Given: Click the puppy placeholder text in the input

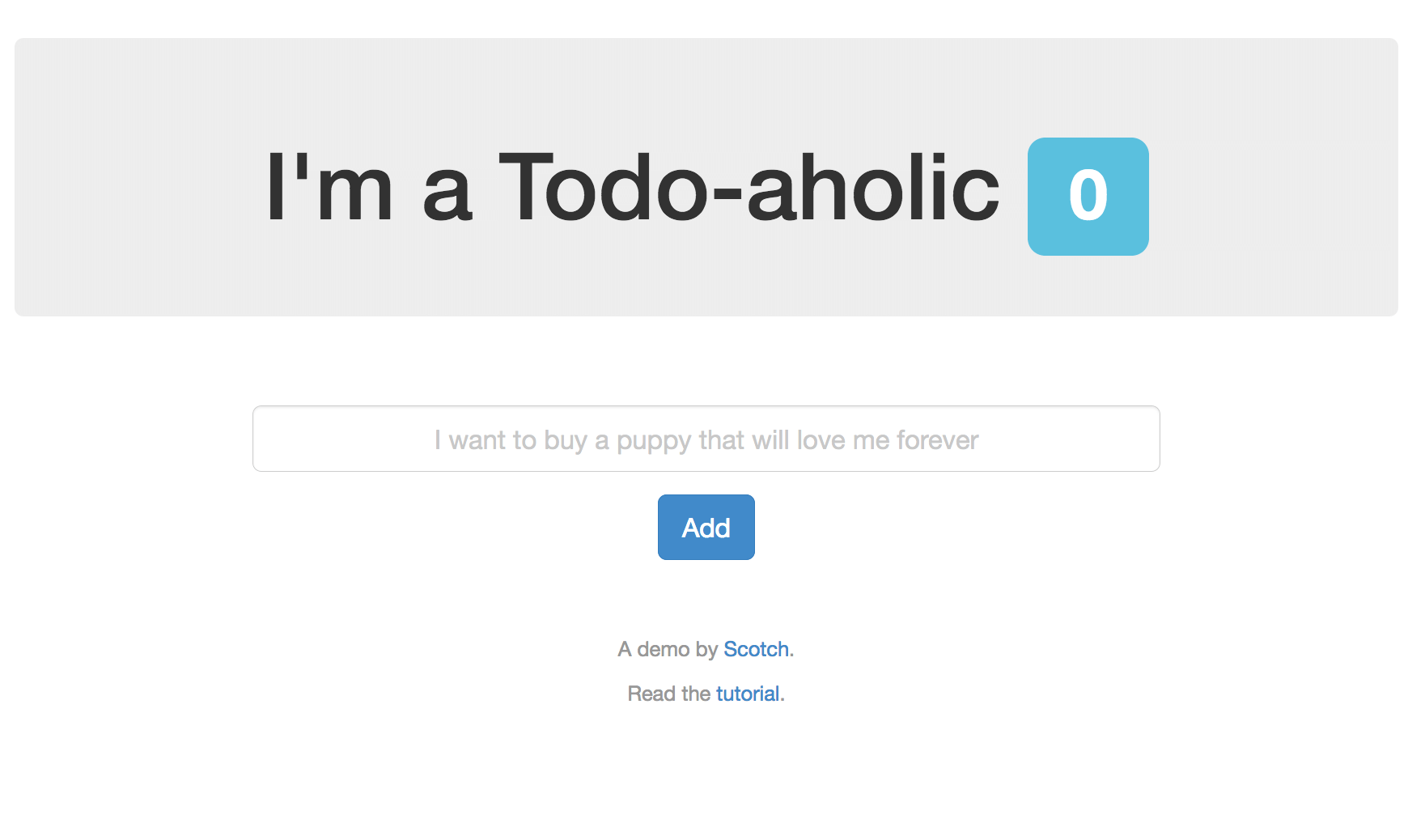Looking at the screenshot, I should 706,440.
